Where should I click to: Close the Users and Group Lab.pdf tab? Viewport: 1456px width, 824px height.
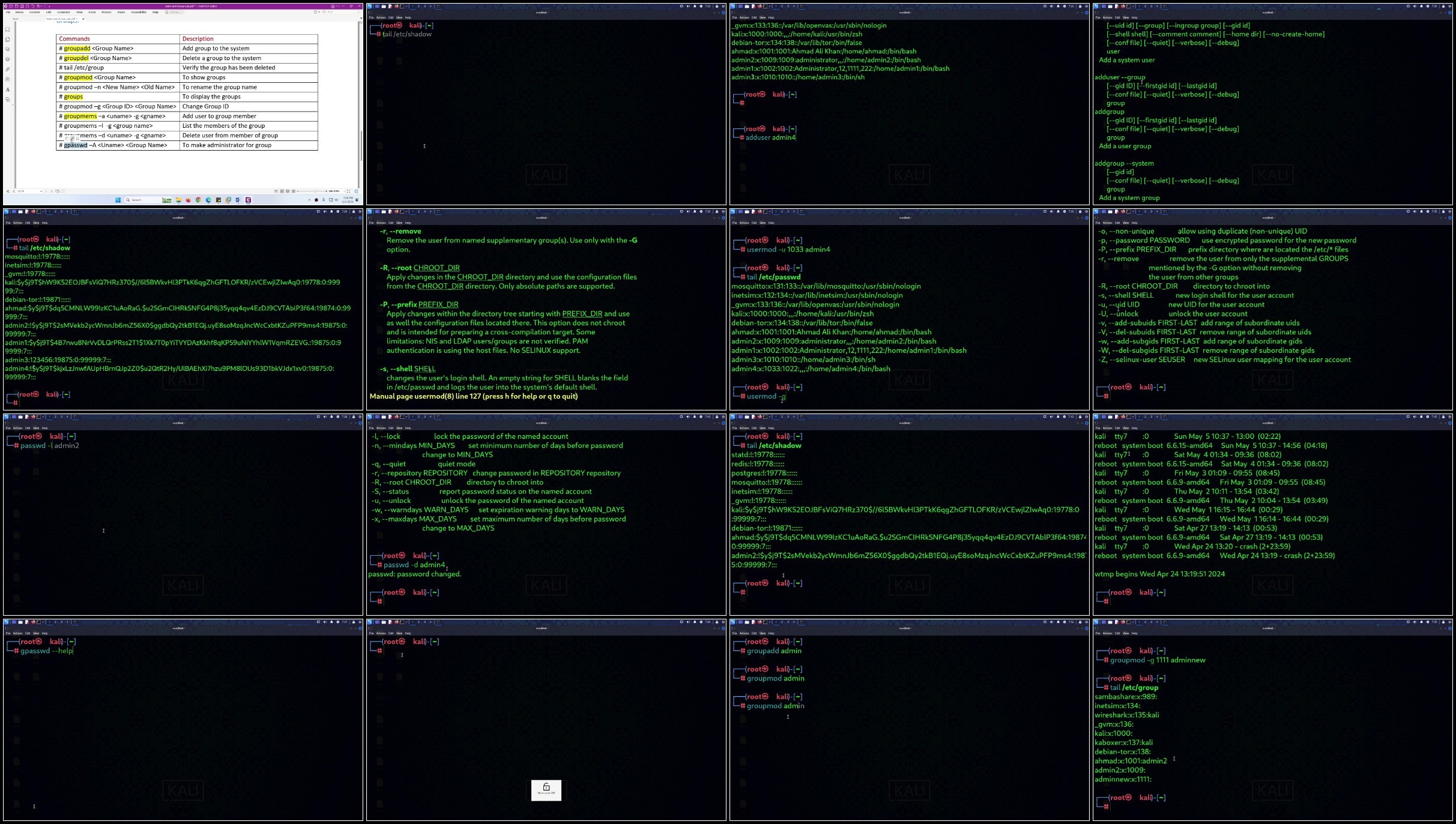[83, 19]
